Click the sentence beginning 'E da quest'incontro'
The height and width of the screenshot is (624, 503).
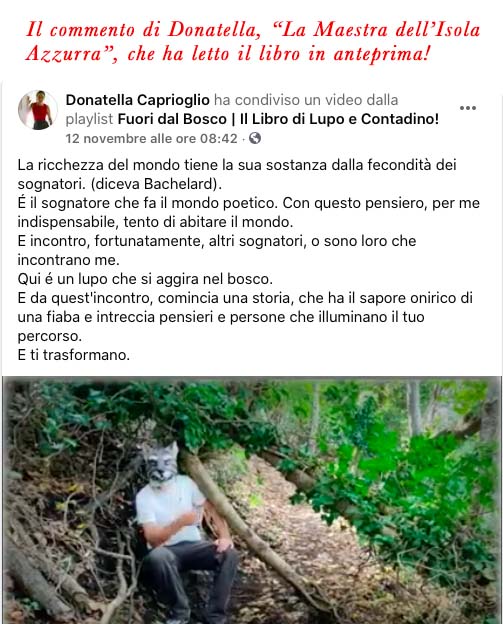[x=245, y=317]
